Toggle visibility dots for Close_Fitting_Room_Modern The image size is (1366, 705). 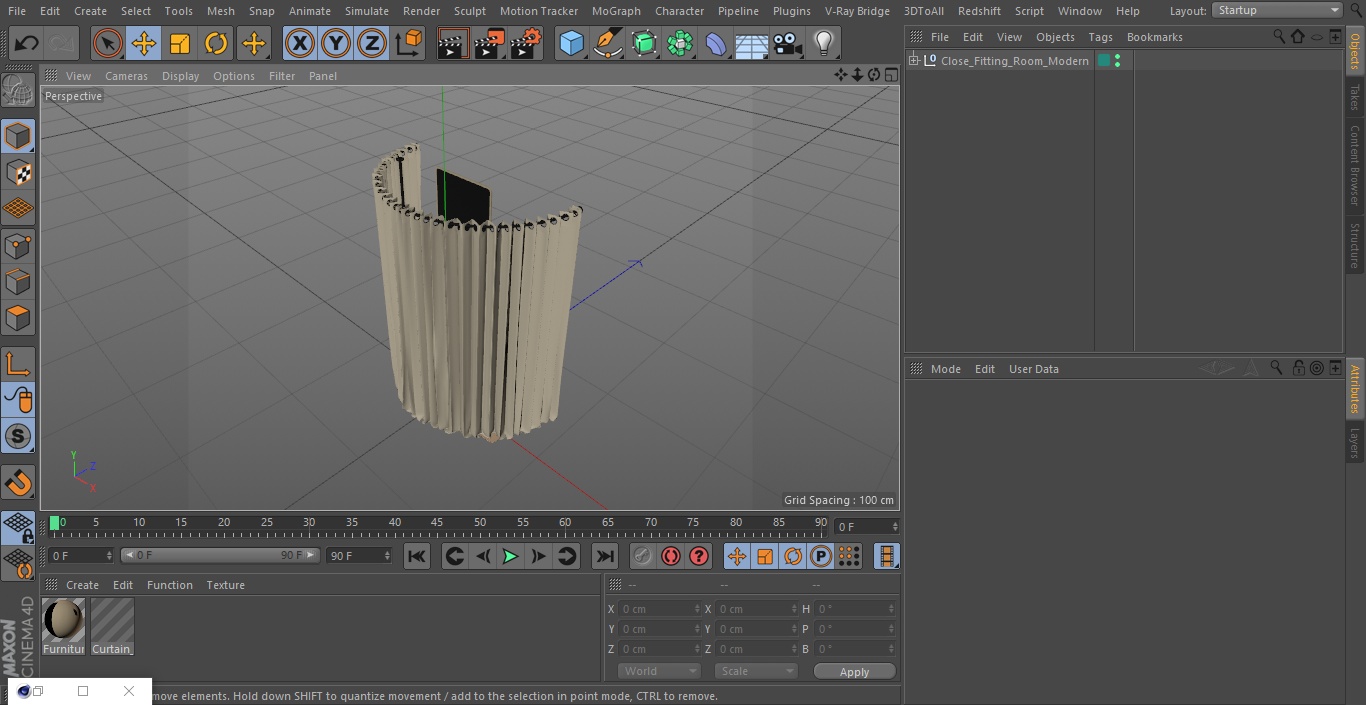pos(1116,61)
